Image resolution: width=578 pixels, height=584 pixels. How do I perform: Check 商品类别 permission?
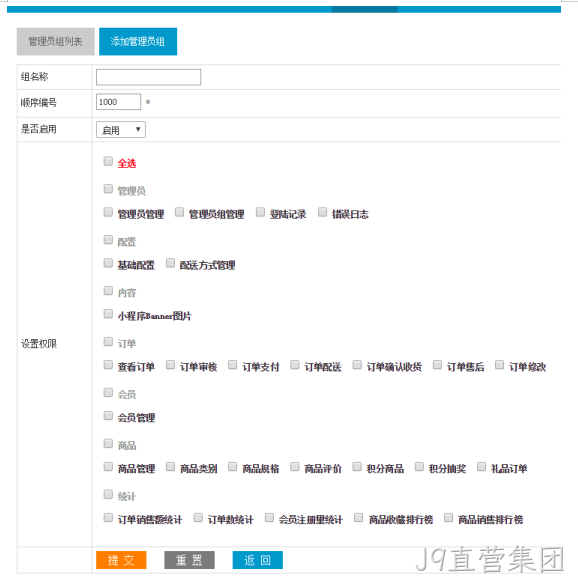(x=170, y=467)
